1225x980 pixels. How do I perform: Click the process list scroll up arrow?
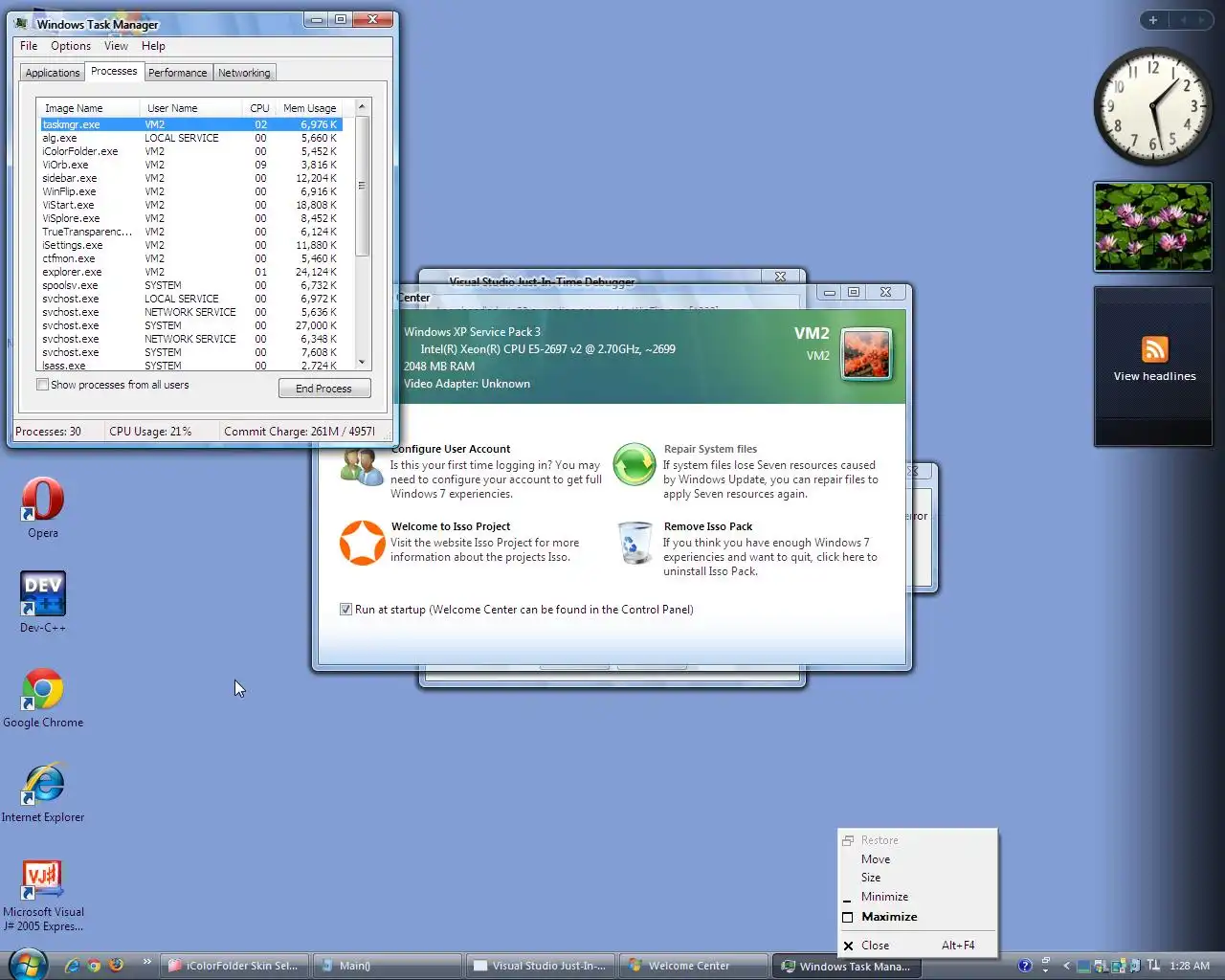[362, 106]
